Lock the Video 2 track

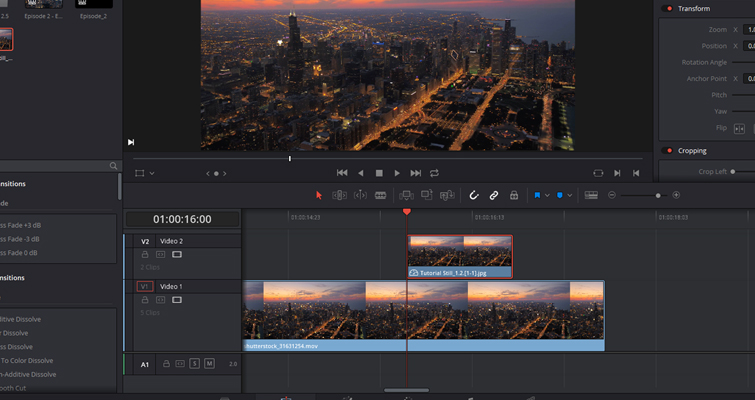click(x=145, y=254)
